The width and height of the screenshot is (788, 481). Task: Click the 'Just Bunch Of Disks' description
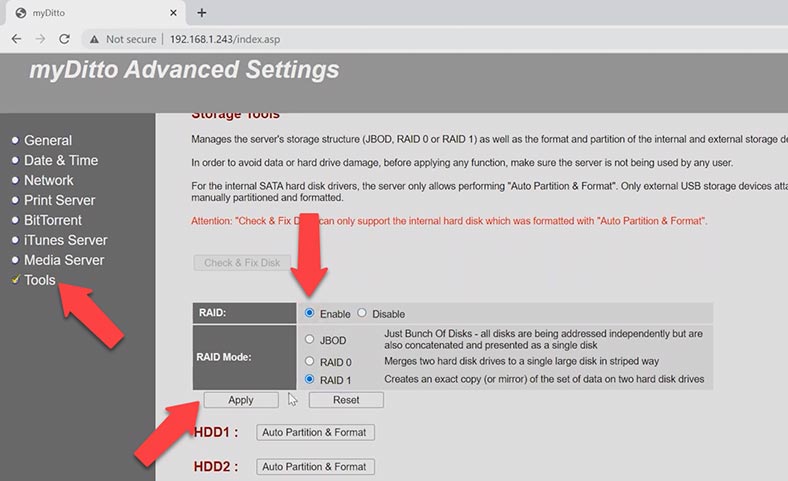(x=543, y=339)
